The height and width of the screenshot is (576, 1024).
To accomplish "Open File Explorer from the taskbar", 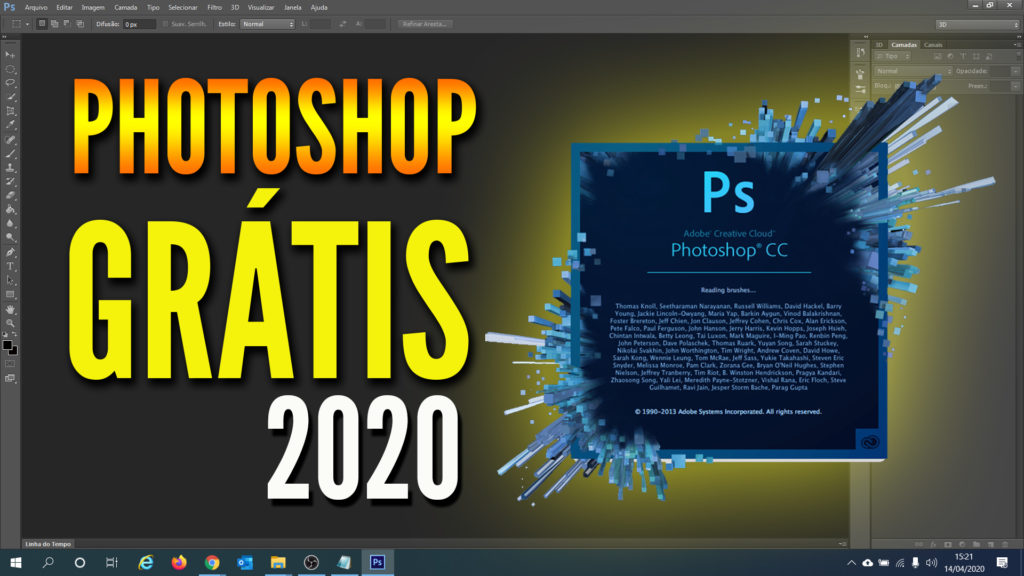I will click(x=278, y=562).
